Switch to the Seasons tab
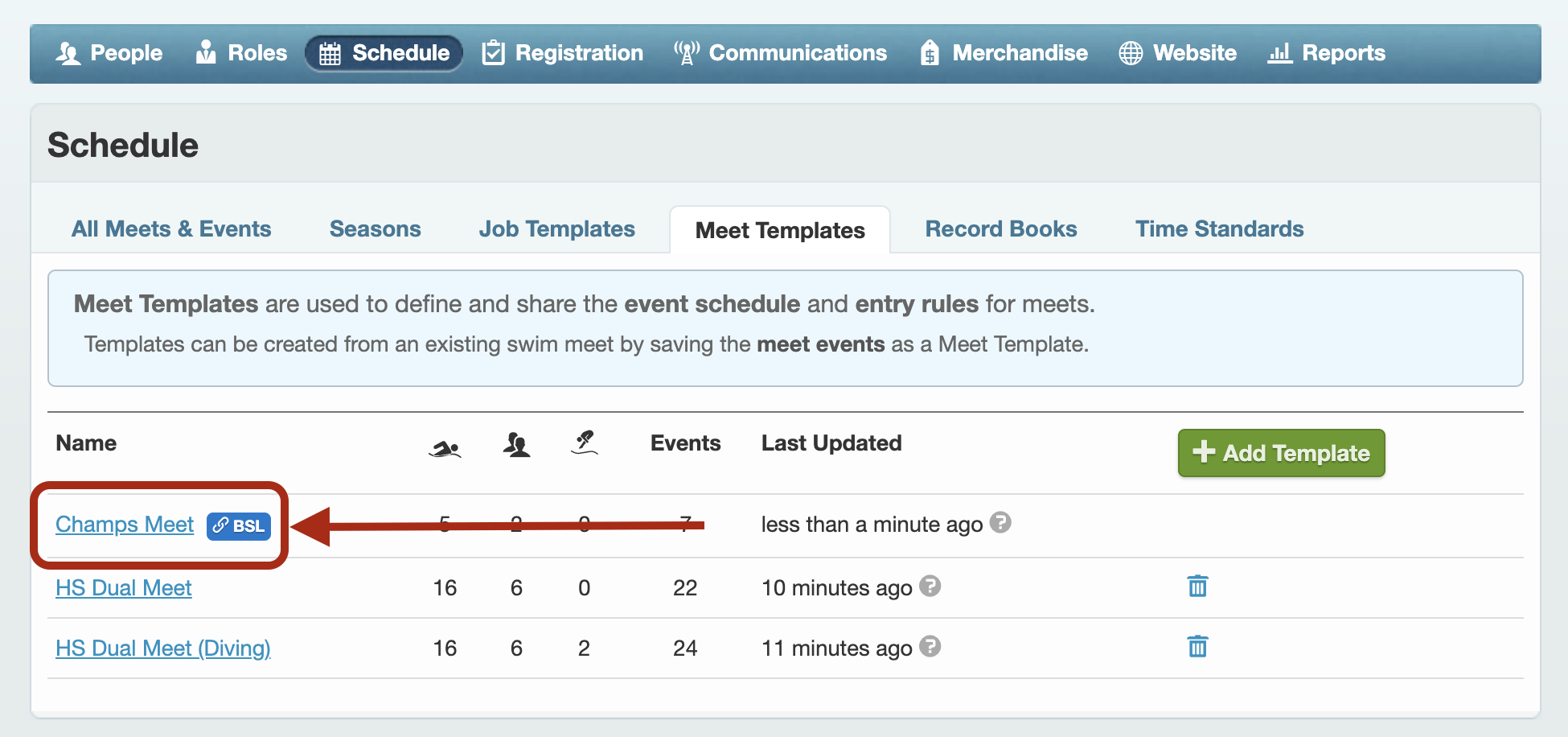 [x=375, y=229]
